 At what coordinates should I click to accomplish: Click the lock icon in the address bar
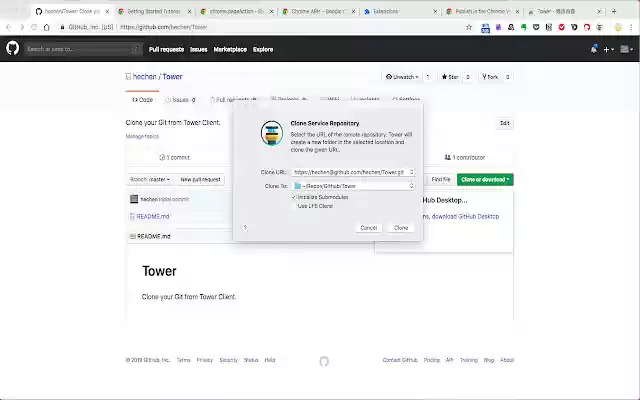coord(62,27)
